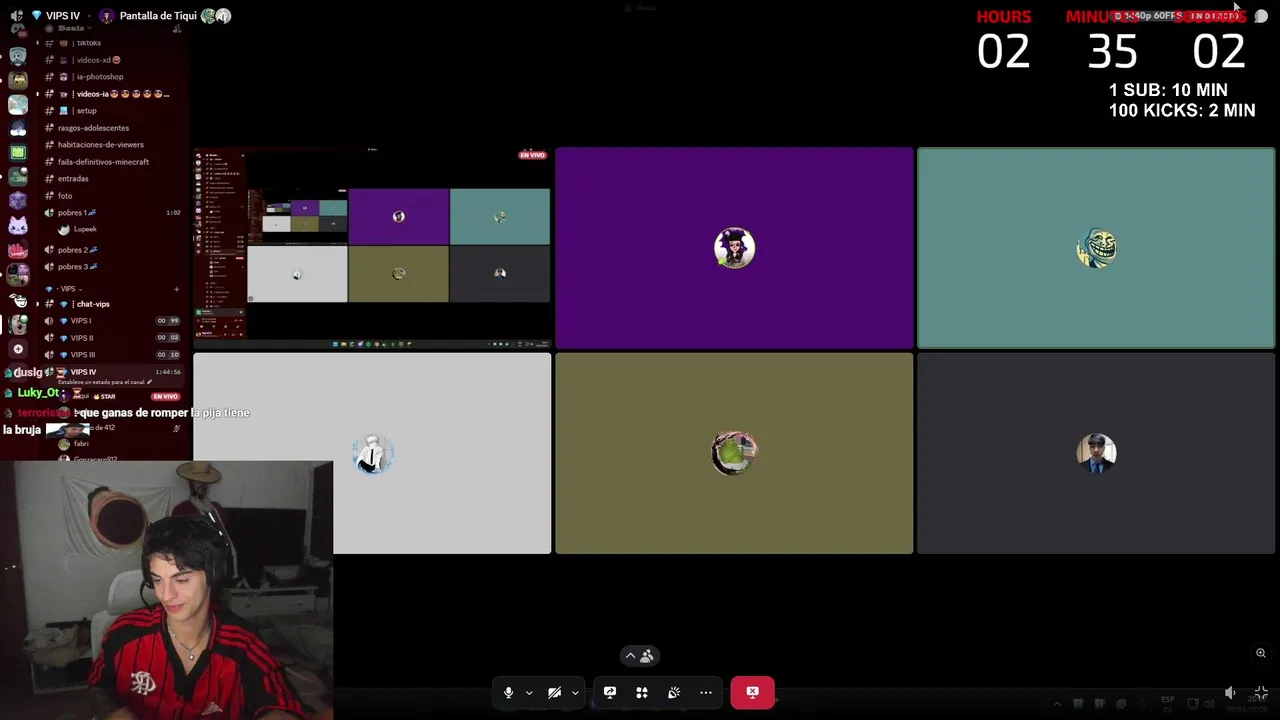The image size is (1280, 720).
Task: Open the chat bubble icon top right
Action: (x=1261, y=16)
